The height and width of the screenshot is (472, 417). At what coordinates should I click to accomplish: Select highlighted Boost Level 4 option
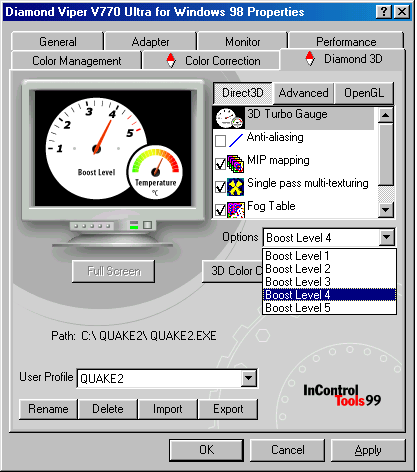(x=329, y=295)
